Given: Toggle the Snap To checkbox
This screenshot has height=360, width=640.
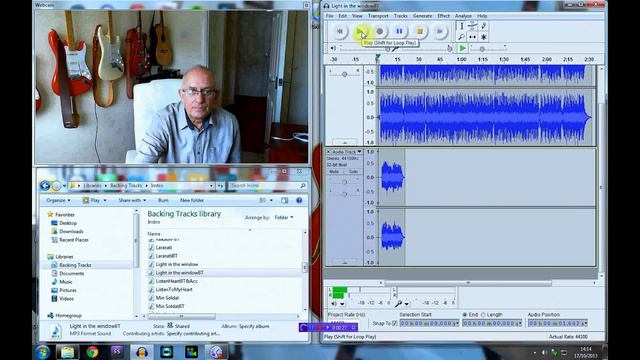Looking at the screenshot, I should 395,323.
